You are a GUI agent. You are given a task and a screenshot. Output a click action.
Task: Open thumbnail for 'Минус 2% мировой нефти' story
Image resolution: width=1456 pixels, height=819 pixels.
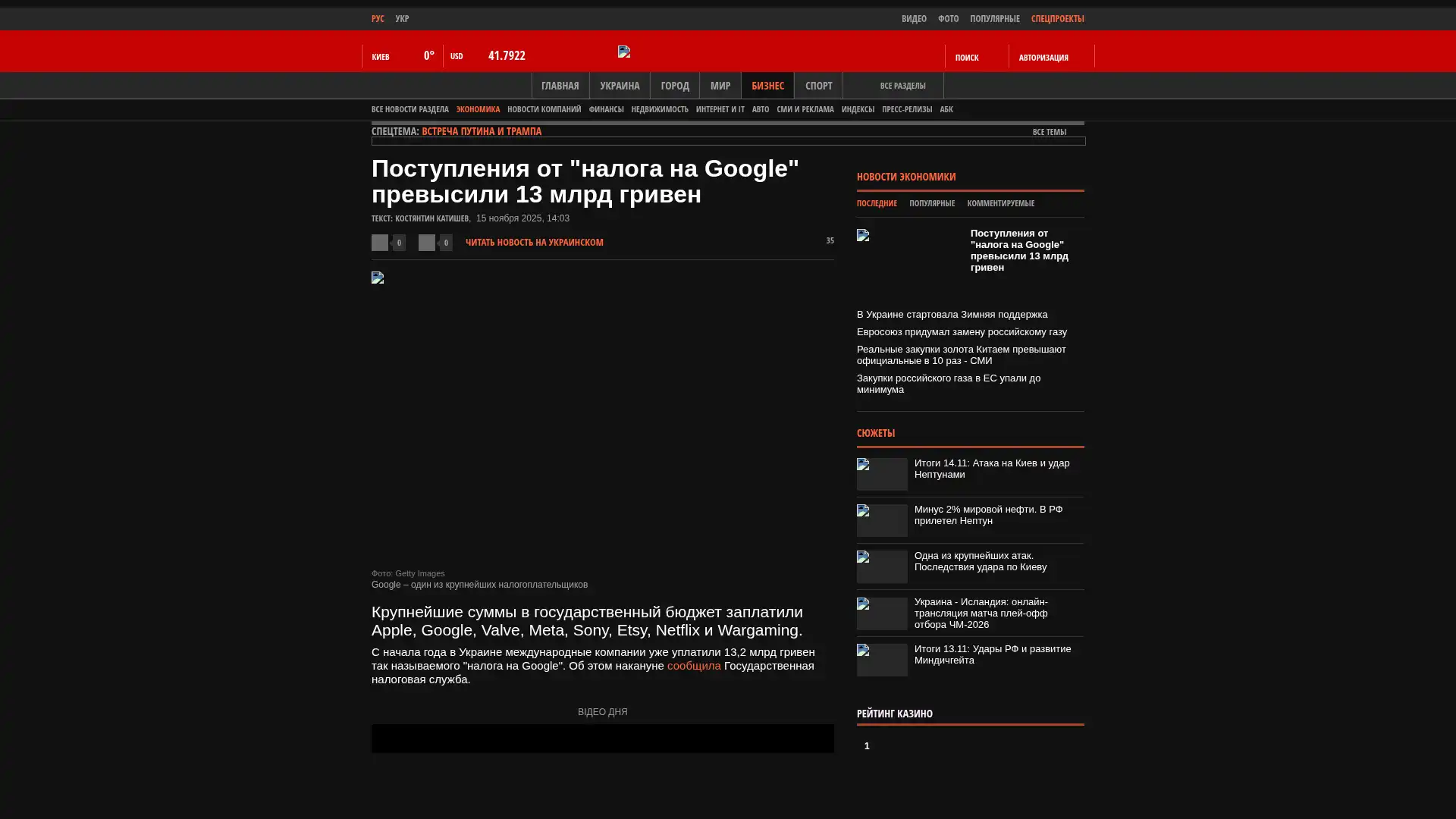click(x=882, y=520)
